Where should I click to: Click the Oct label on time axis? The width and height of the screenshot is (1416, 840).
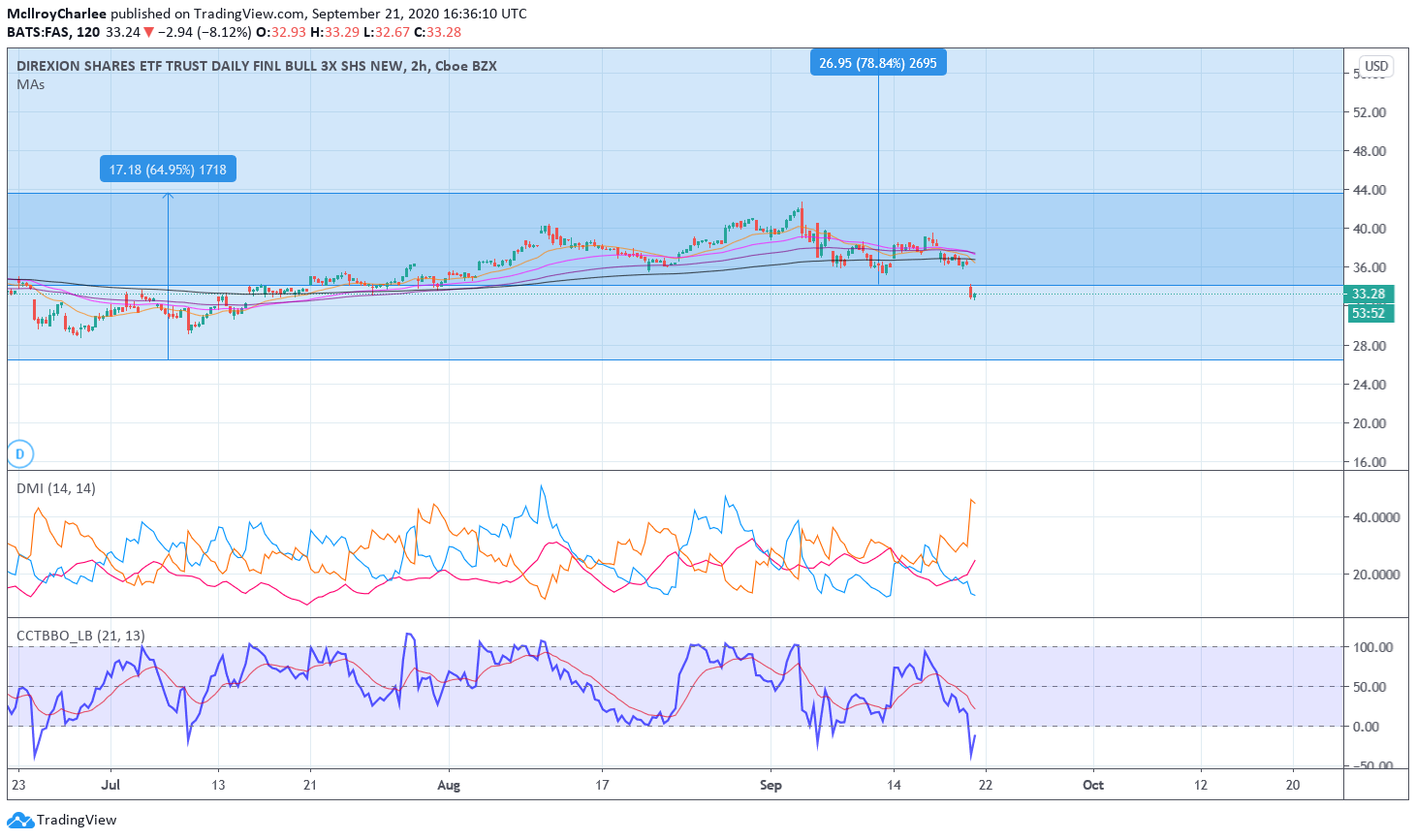coord(1093,785)
